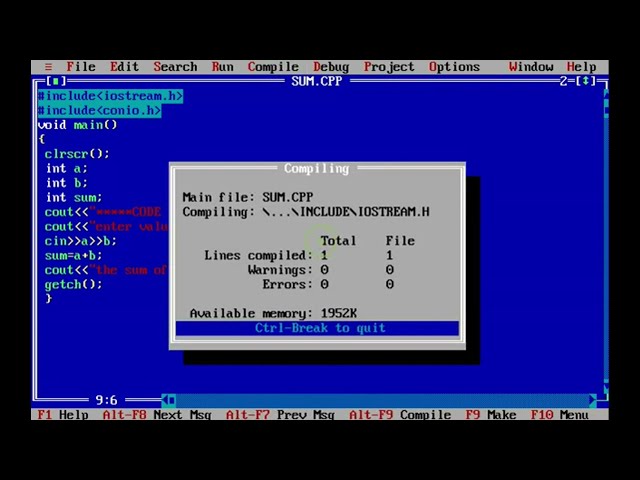The image size is (640, 480).
Task: Click F9 Make in status bar
Action: tap(491, 415)
